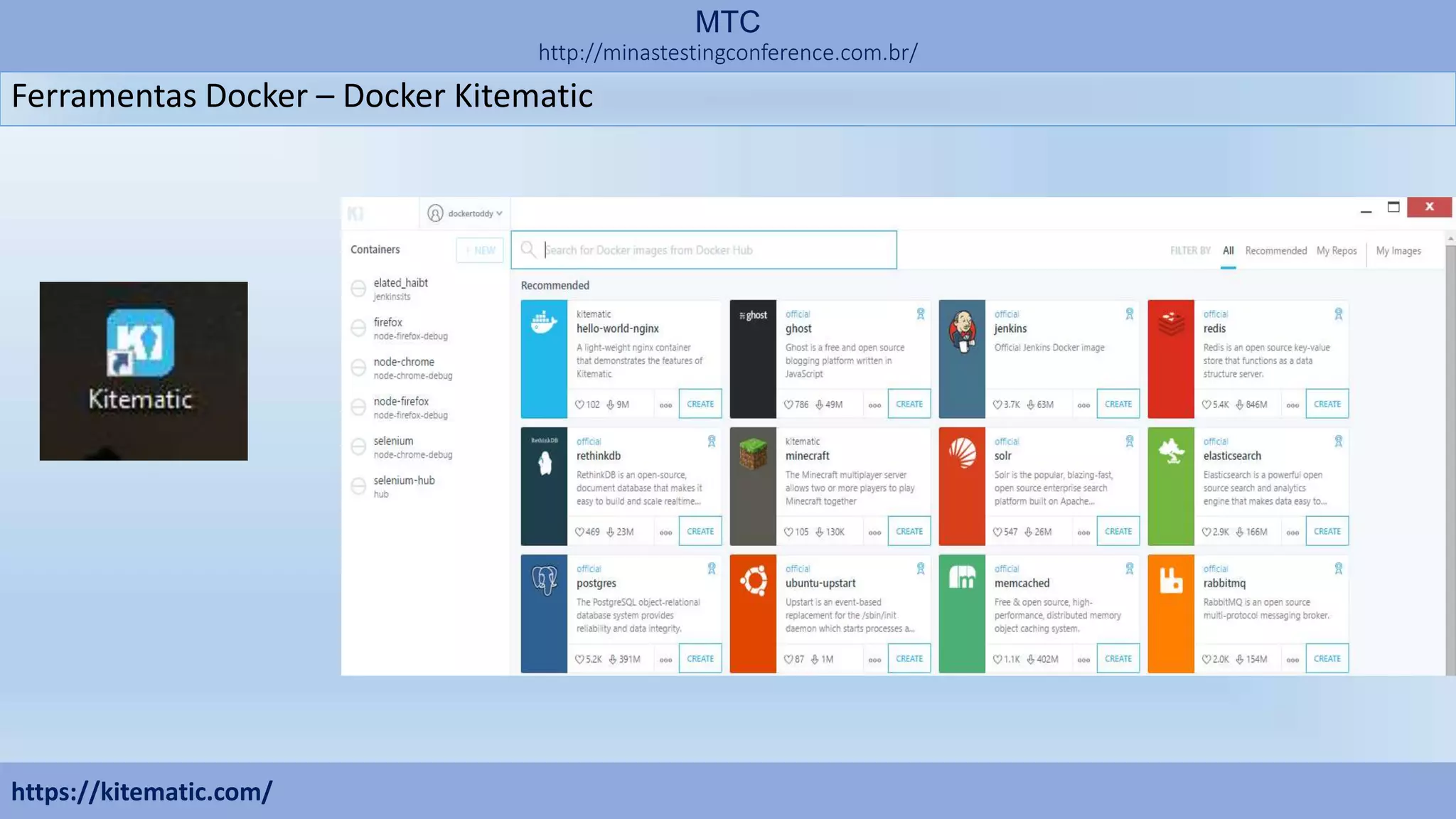This screenshot has height=819, width=1456.
Task: Open more options on ubuntu-upstart card
Action: pyautogui.click(x=874, y=660)
